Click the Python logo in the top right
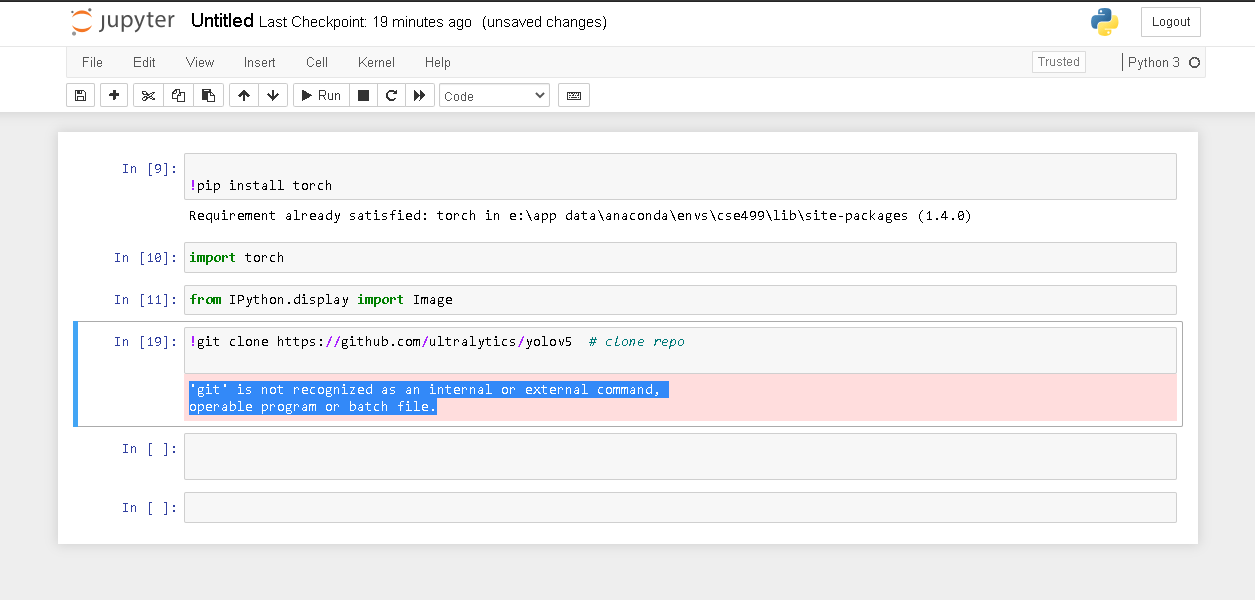This screenshot has width=1255, height=600. click(x=1104, y=21)
